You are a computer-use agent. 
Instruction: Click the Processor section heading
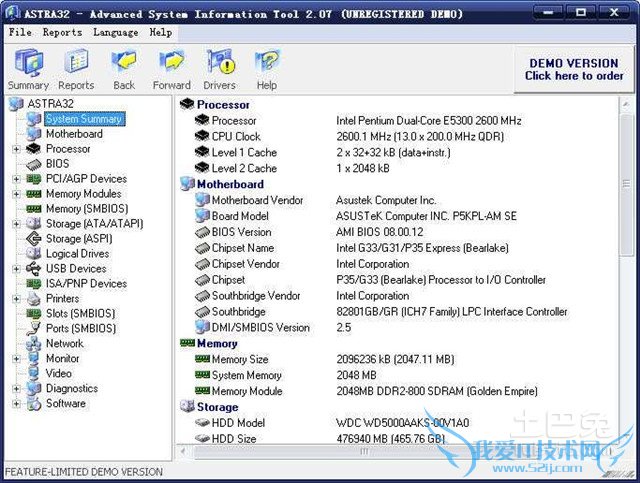point(223,105)
